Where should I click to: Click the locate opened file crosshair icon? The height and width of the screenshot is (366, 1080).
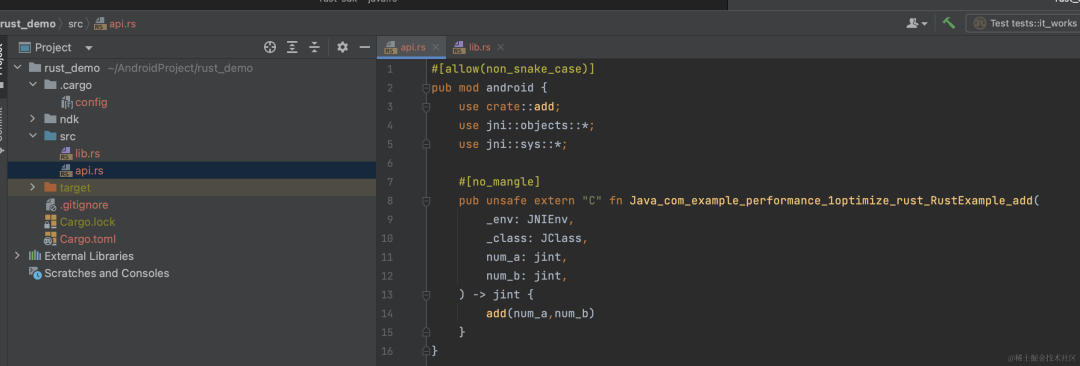(x=270, y=47)
